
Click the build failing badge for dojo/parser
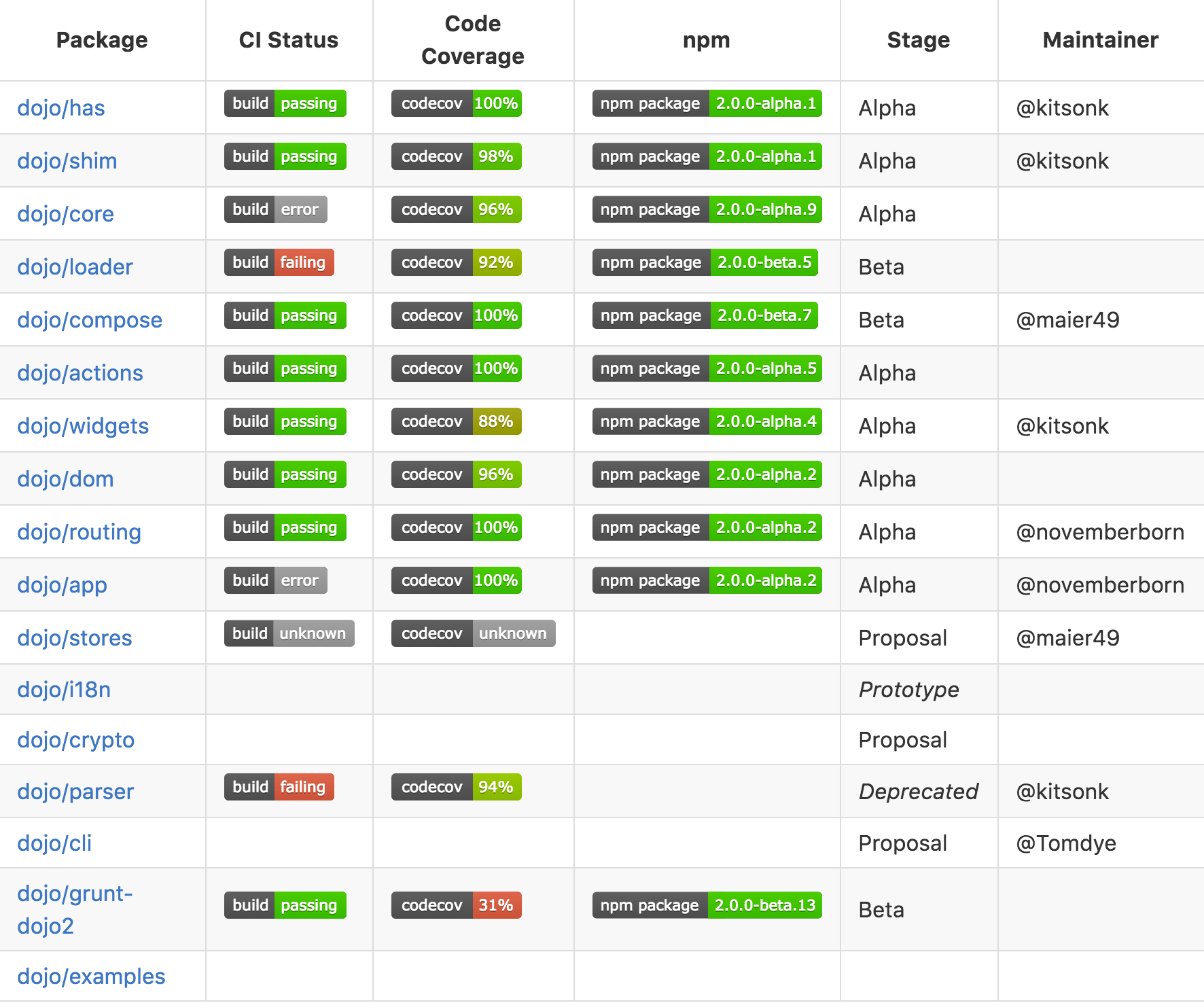[279, 787]
